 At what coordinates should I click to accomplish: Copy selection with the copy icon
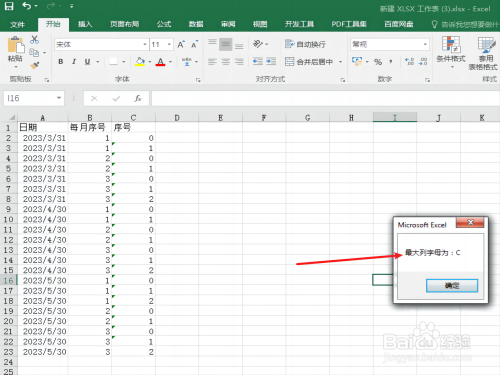coord(34,53)
